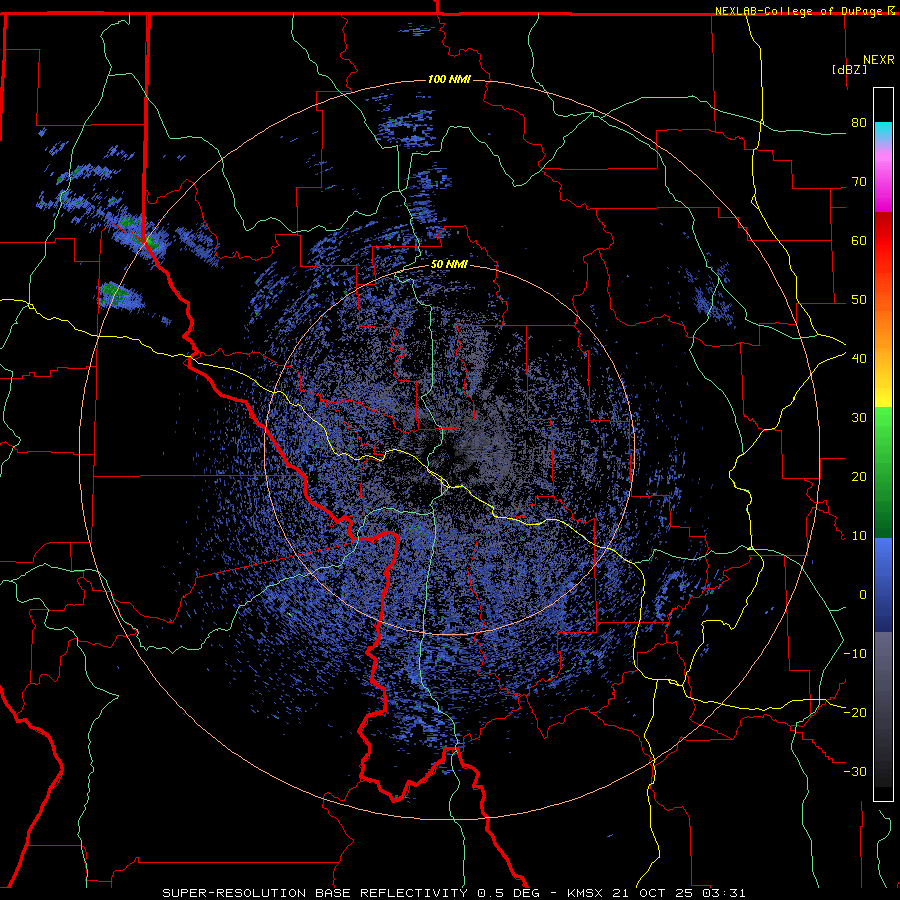Click the -20 value on dBZ scale
Viewport: 900px width, 900px height.
tap(855, 713)
